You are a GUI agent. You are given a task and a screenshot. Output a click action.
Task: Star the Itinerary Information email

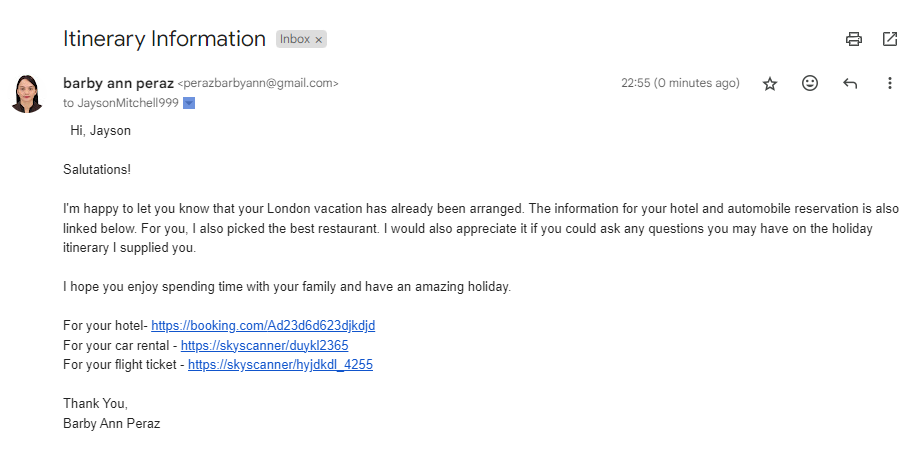pyautogui.click(x=770, y=84)
